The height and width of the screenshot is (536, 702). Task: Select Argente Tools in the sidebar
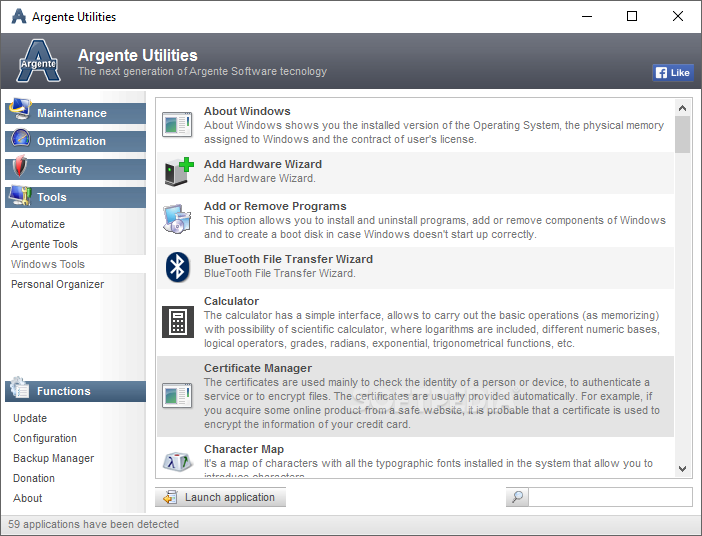point(44,244)
